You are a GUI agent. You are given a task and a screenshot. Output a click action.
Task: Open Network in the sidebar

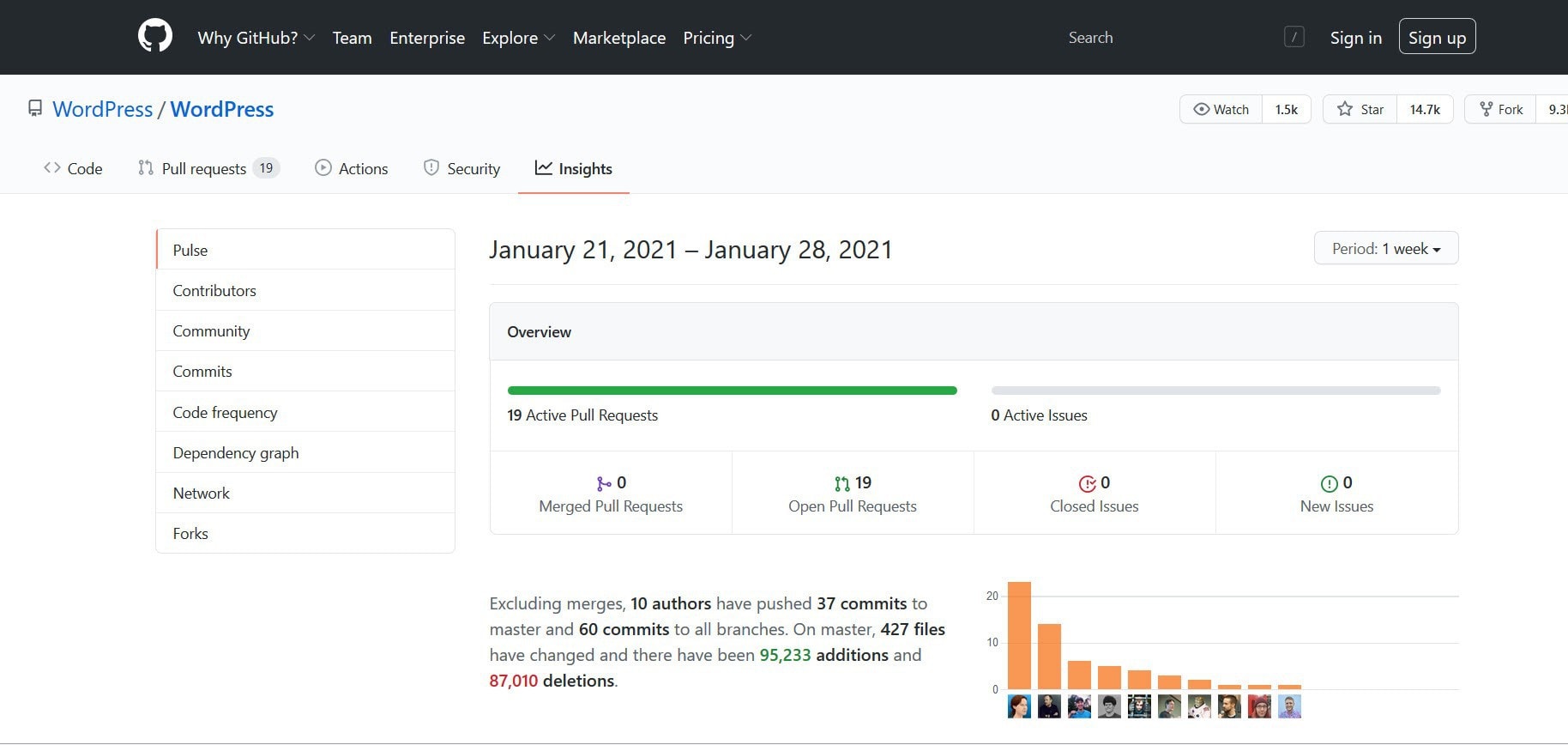click(x=305, y=493)
